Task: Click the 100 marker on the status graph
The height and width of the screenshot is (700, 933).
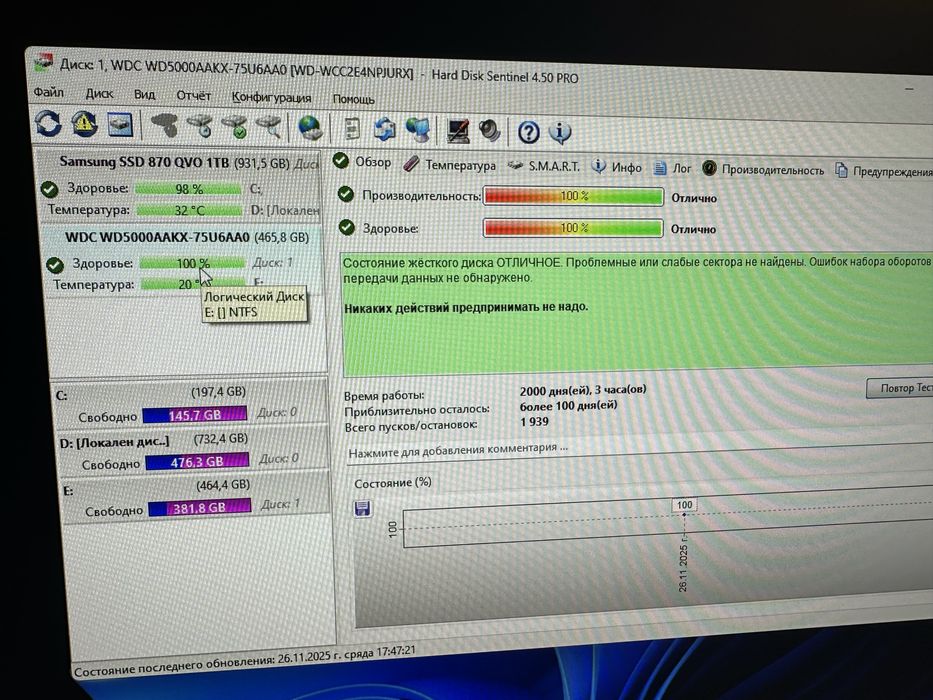Action: coord(684,505)
